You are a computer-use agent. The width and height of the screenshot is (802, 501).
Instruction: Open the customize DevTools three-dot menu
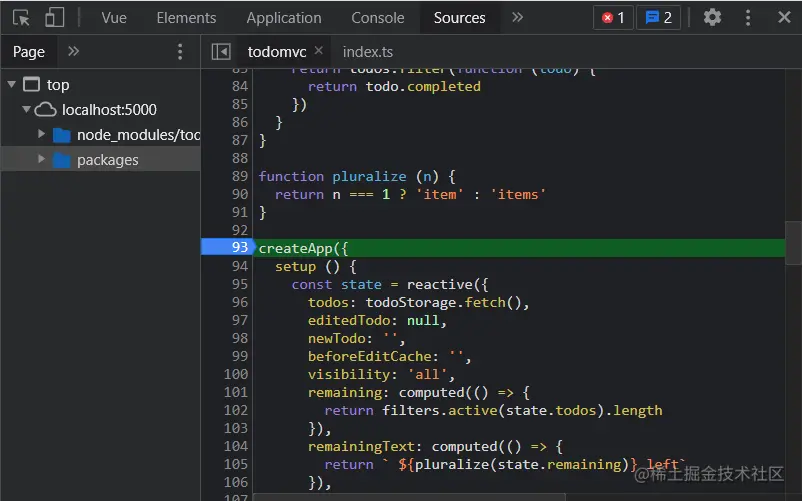[748, 18]
